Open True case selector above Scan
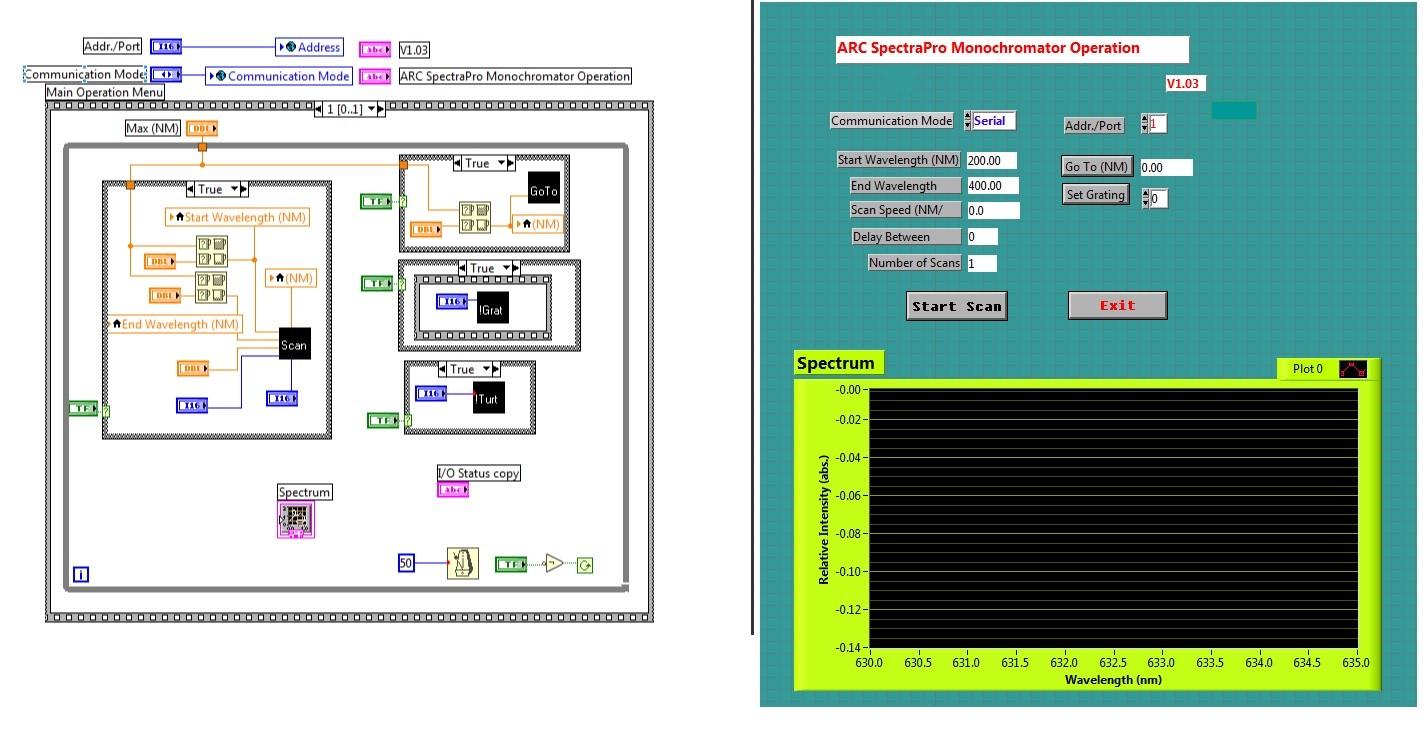 216,189
